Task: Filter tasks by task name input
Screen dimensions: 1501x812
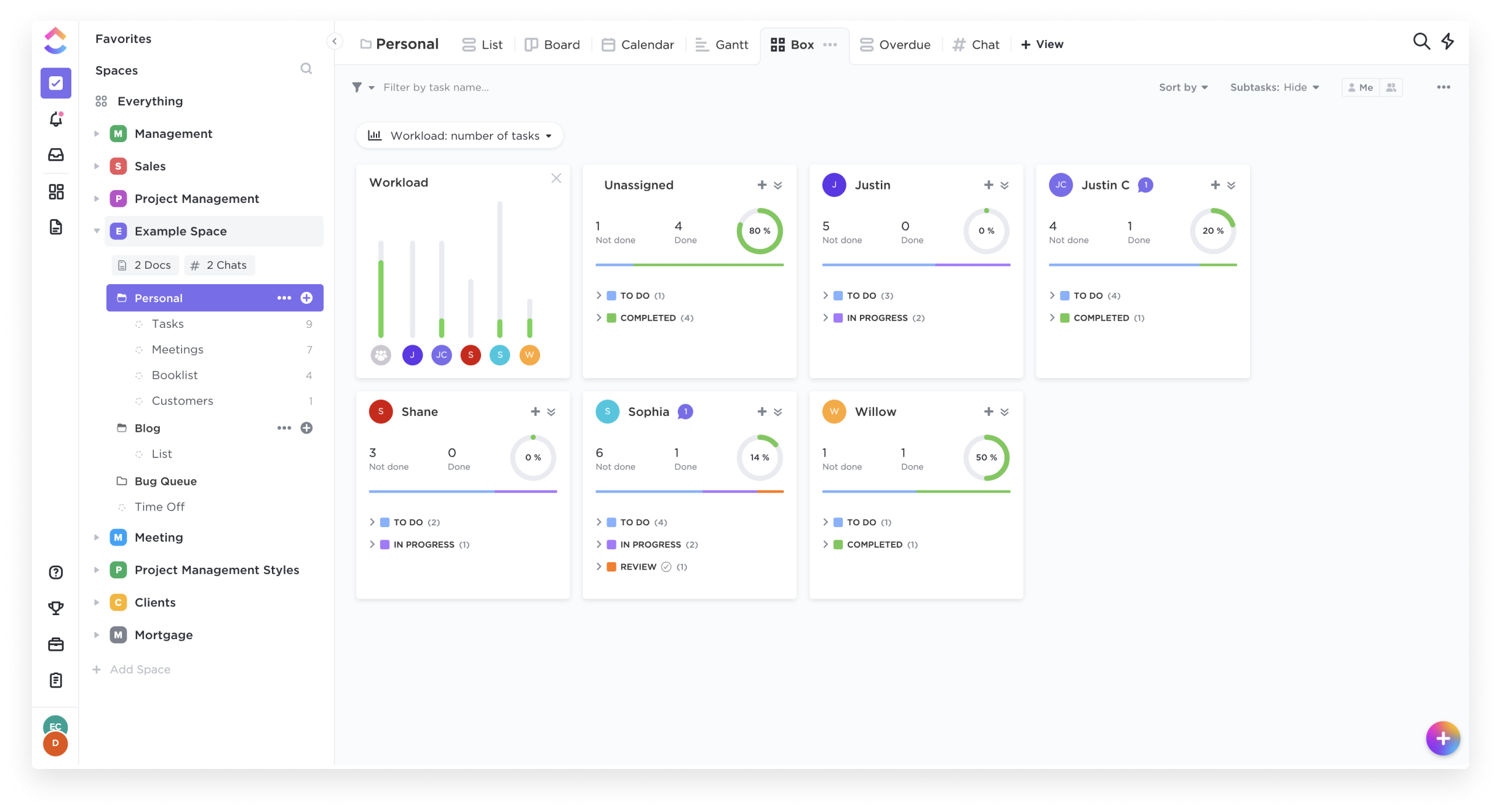Action: 436,87
